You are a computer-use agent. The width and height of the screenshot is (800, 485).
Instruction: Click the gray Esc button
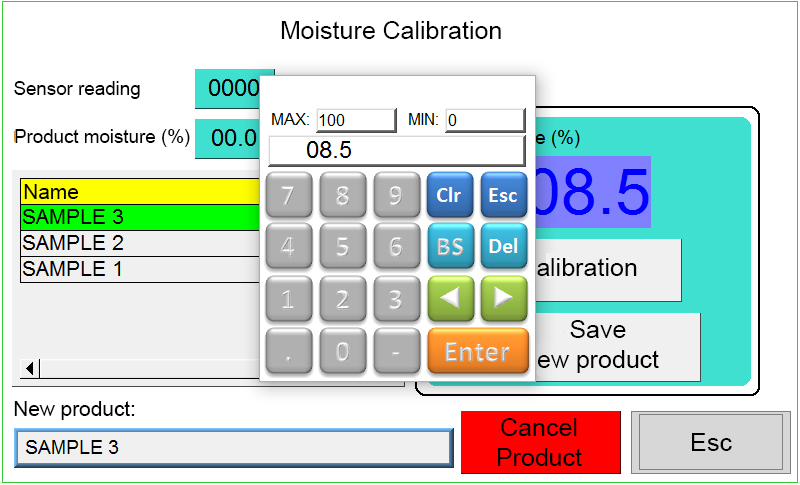711,442
